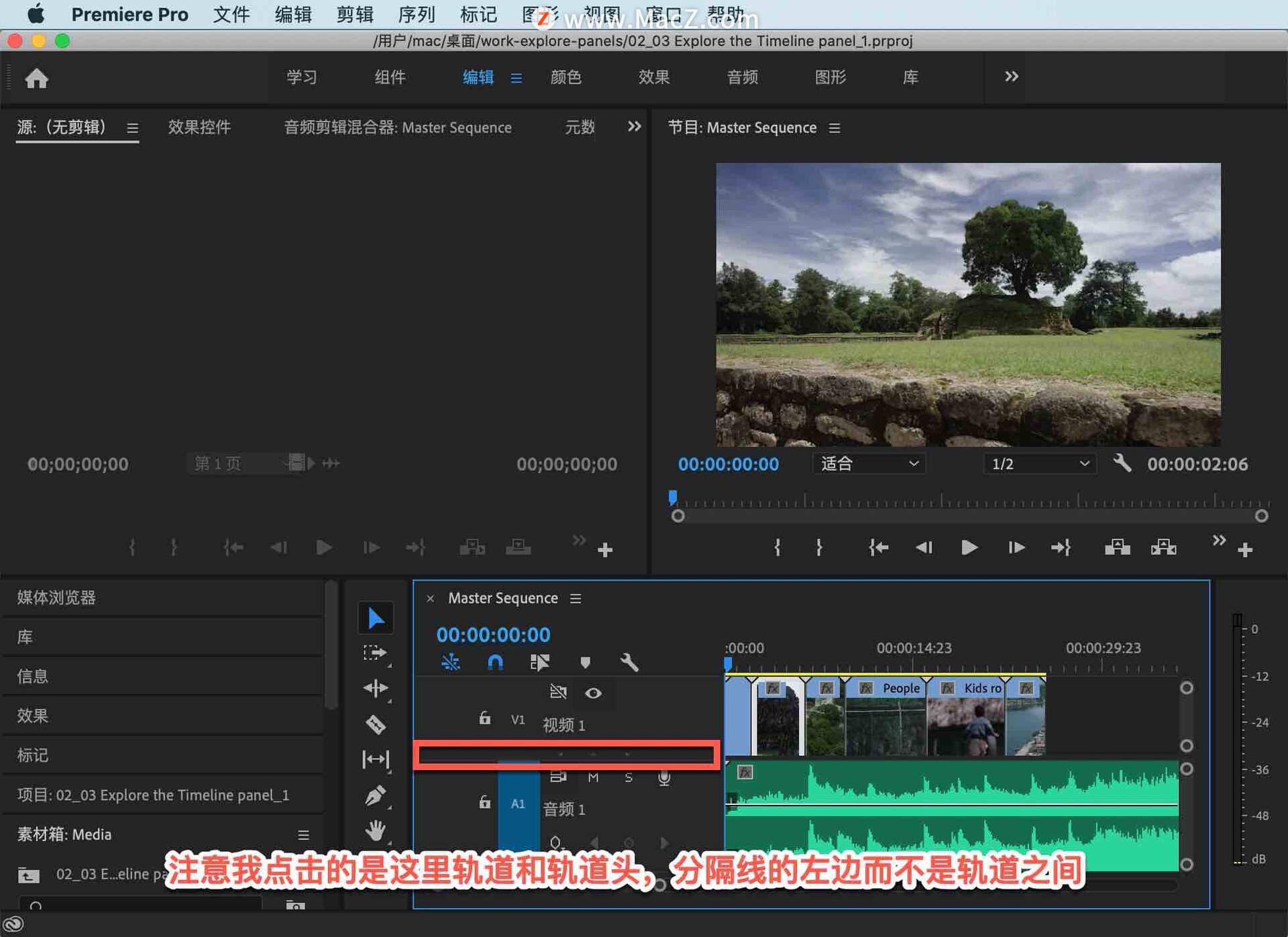
Task: Open the 效果控件 tab
Action: click(x=199, y=127)
